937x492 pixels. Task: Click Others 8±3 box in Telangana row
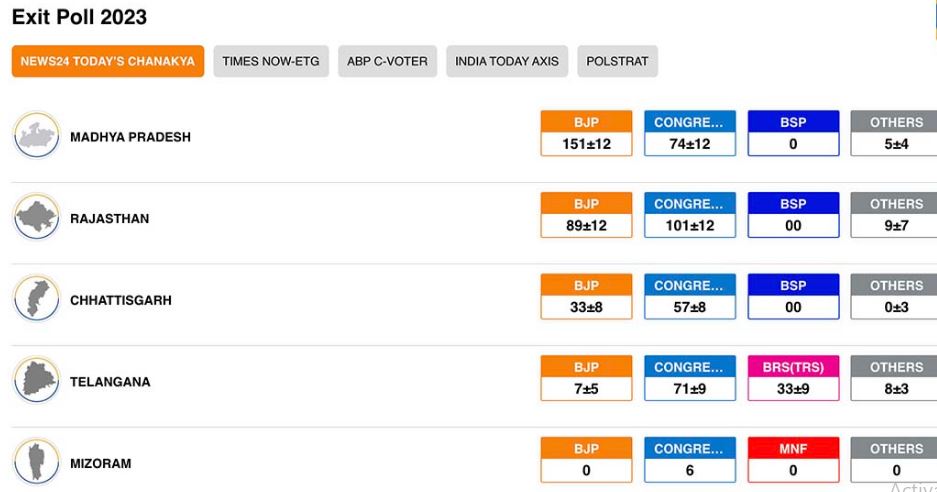(895, 379)
